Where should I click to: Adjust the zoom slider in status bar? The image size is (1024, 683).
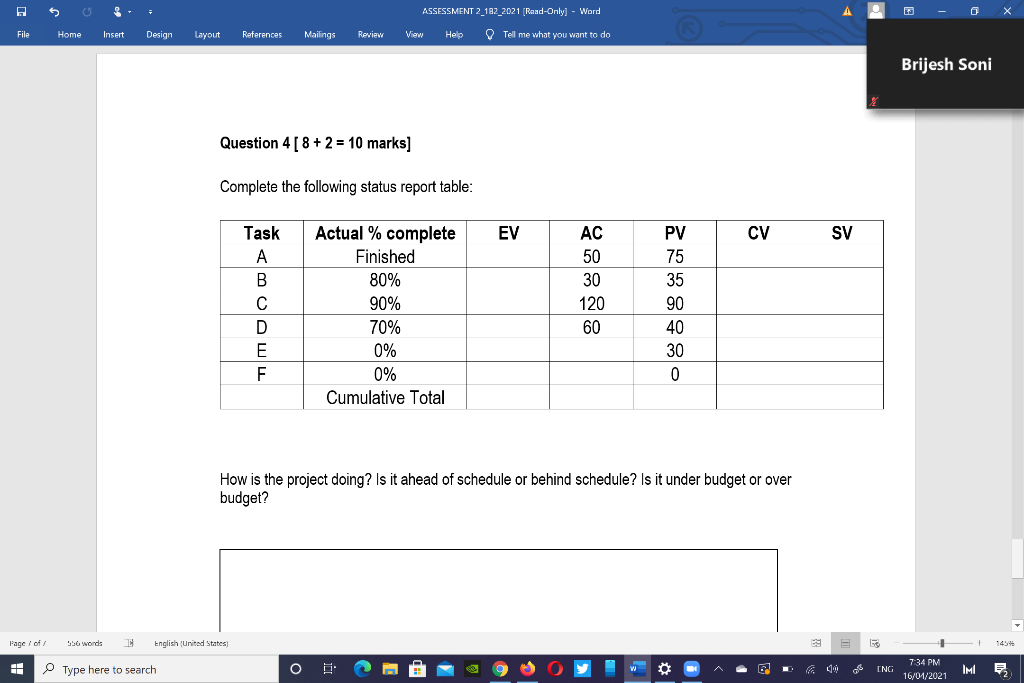pyautogui.click(x=940, y=643)
